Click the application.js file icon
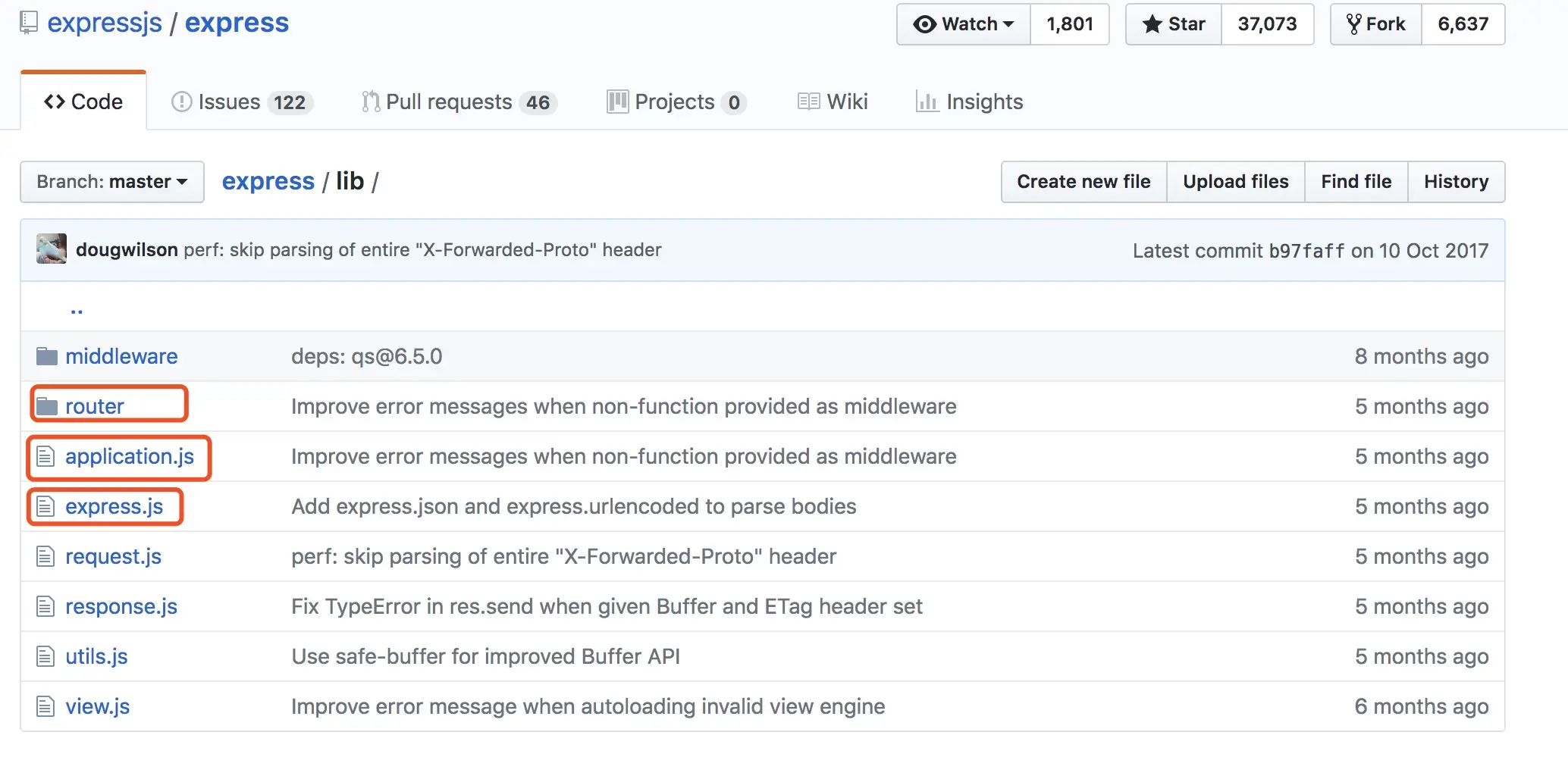 (45, 456)
